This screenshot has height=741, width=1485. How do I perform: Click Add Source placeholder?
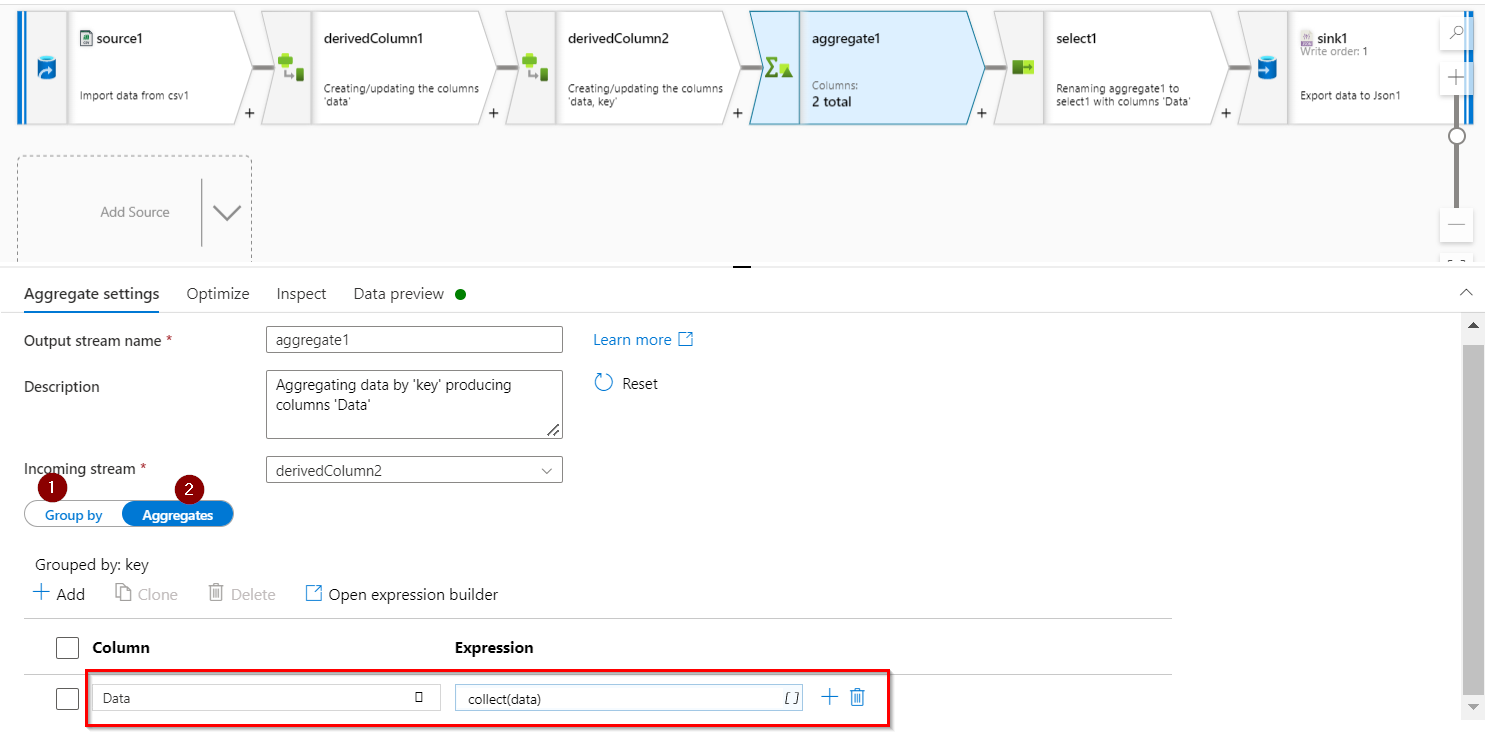(x=135, y=212)
